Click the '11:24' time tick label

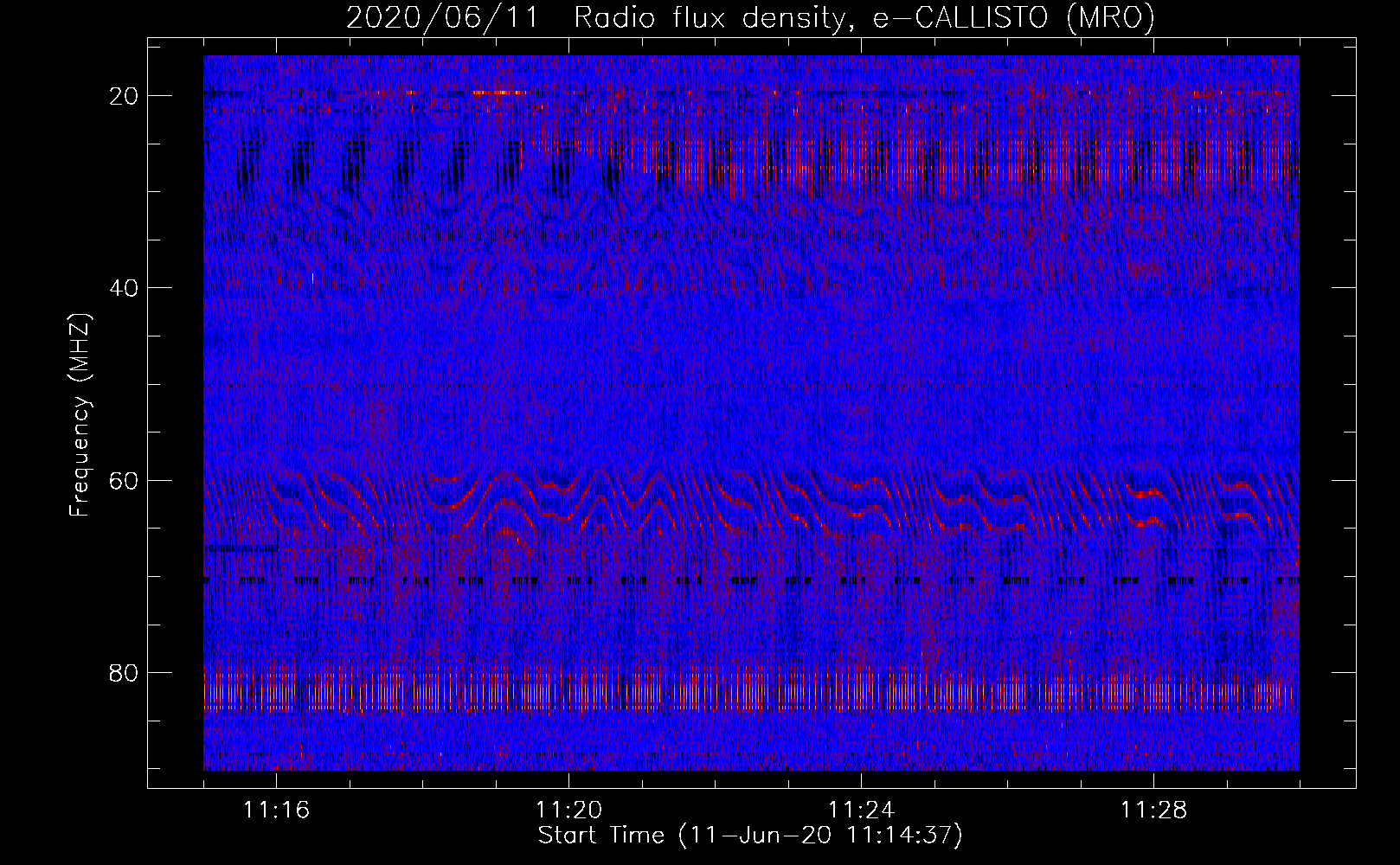862,811
